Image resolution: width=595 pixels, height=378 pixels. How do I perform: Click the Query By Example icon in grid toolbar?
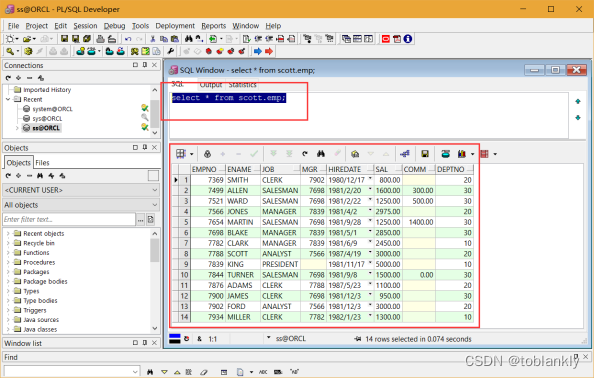pyautogui.click(x=355, y=154)
